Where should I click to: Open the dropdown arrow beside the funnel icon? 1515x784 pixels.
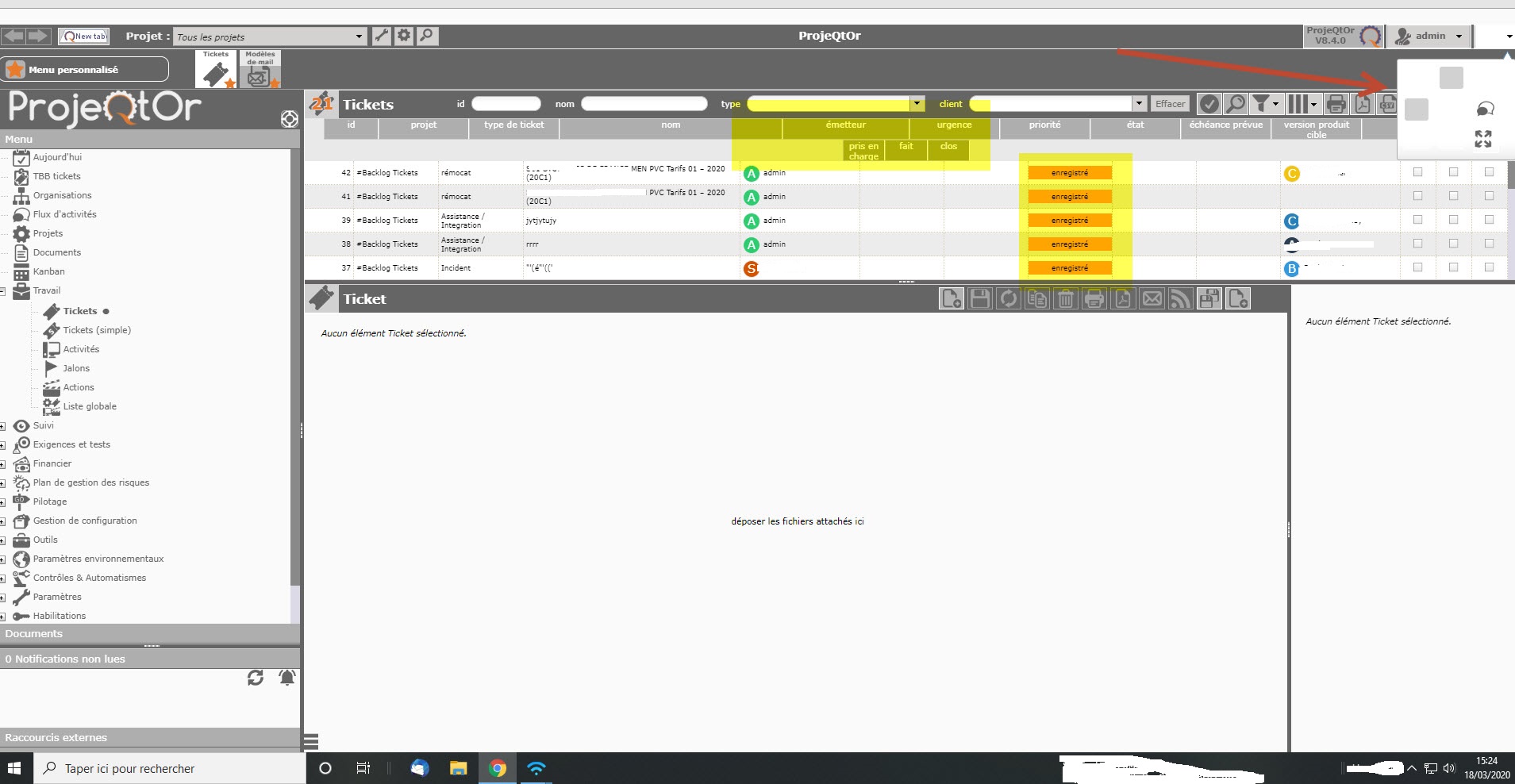pyautogui.click(x=1275, y=105)
